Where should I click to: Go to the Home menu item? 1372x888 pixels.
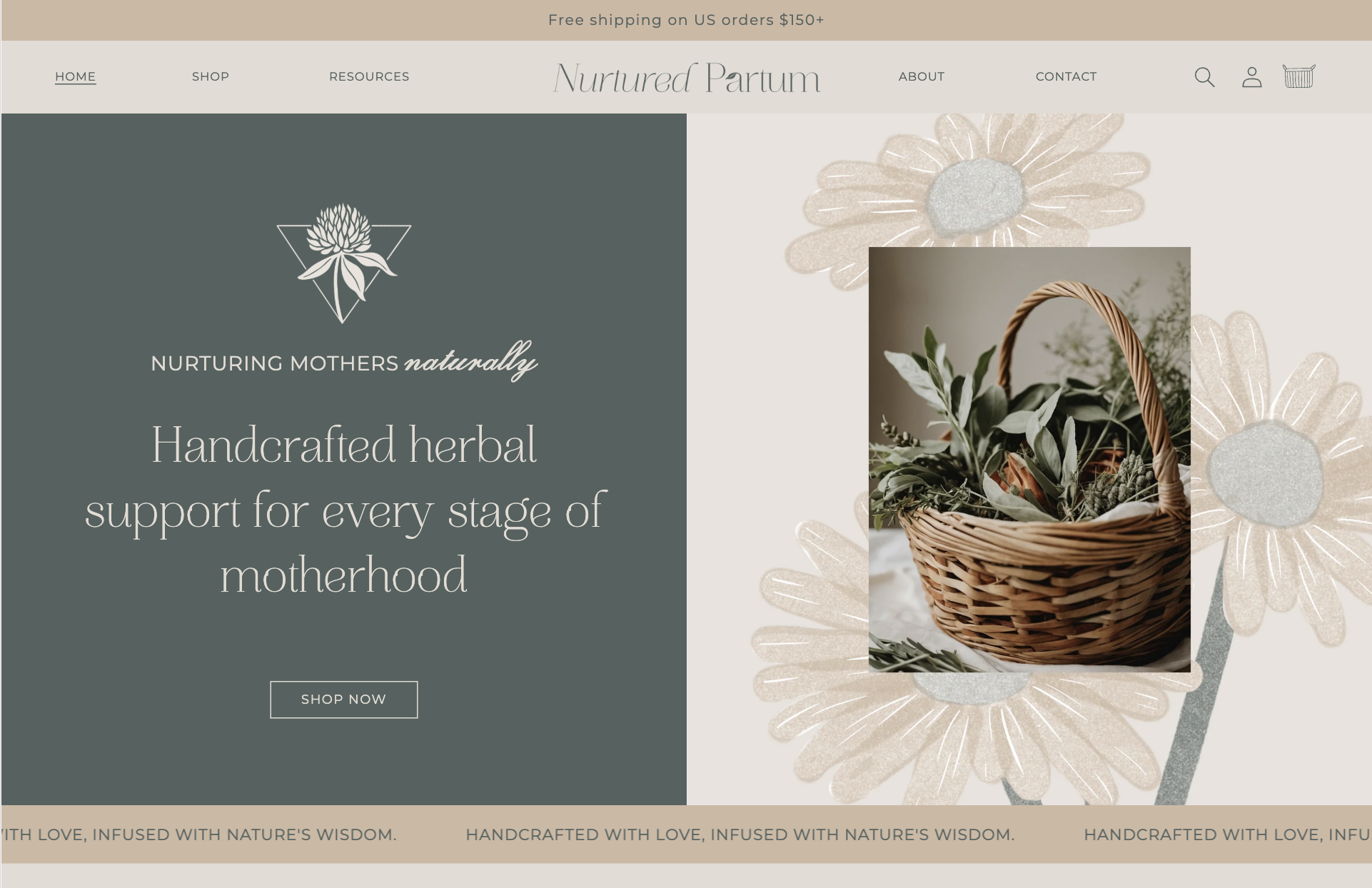click(76, 76)
